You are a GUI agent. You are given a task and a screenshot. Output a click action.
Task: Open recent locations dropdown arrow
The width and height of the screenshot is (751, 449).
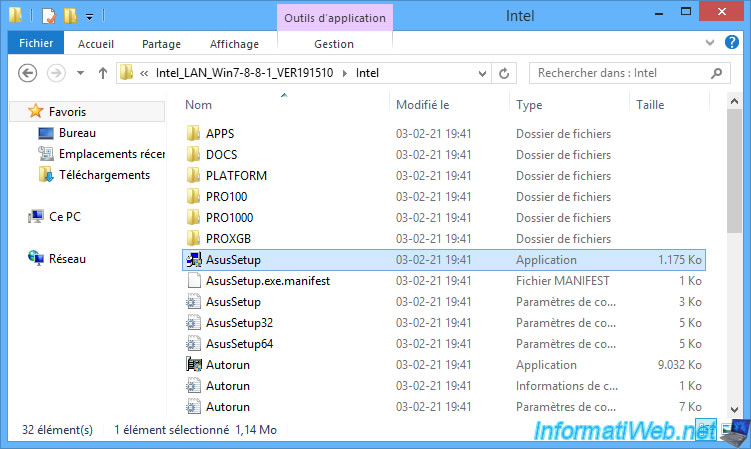[x=80, y=73]
